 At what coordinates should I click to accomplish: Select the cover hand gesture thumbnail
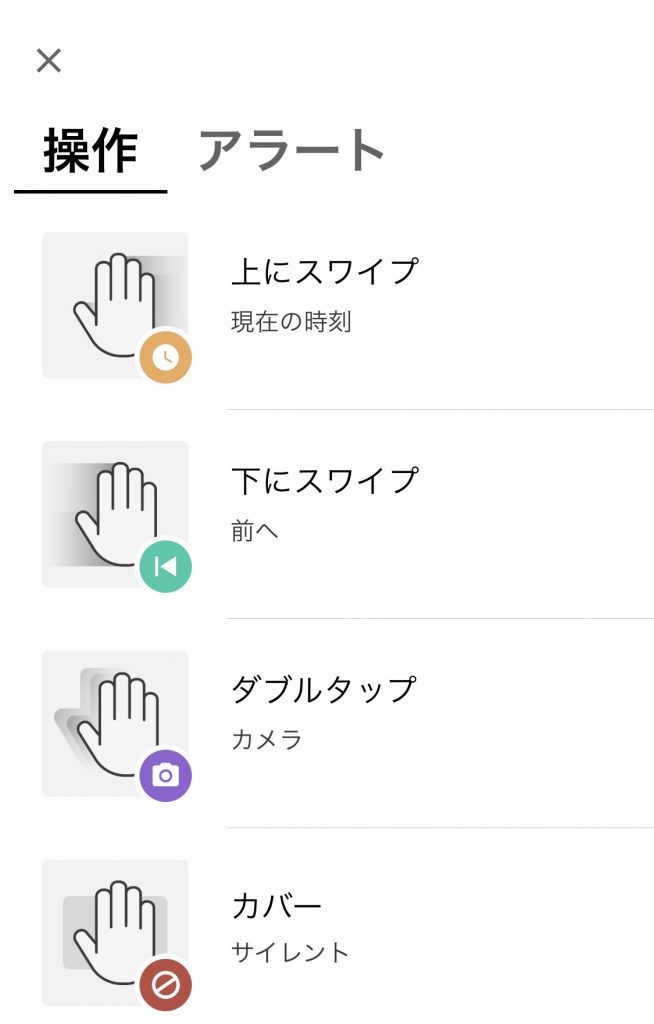pyautogui.click(x=113, y=929)
